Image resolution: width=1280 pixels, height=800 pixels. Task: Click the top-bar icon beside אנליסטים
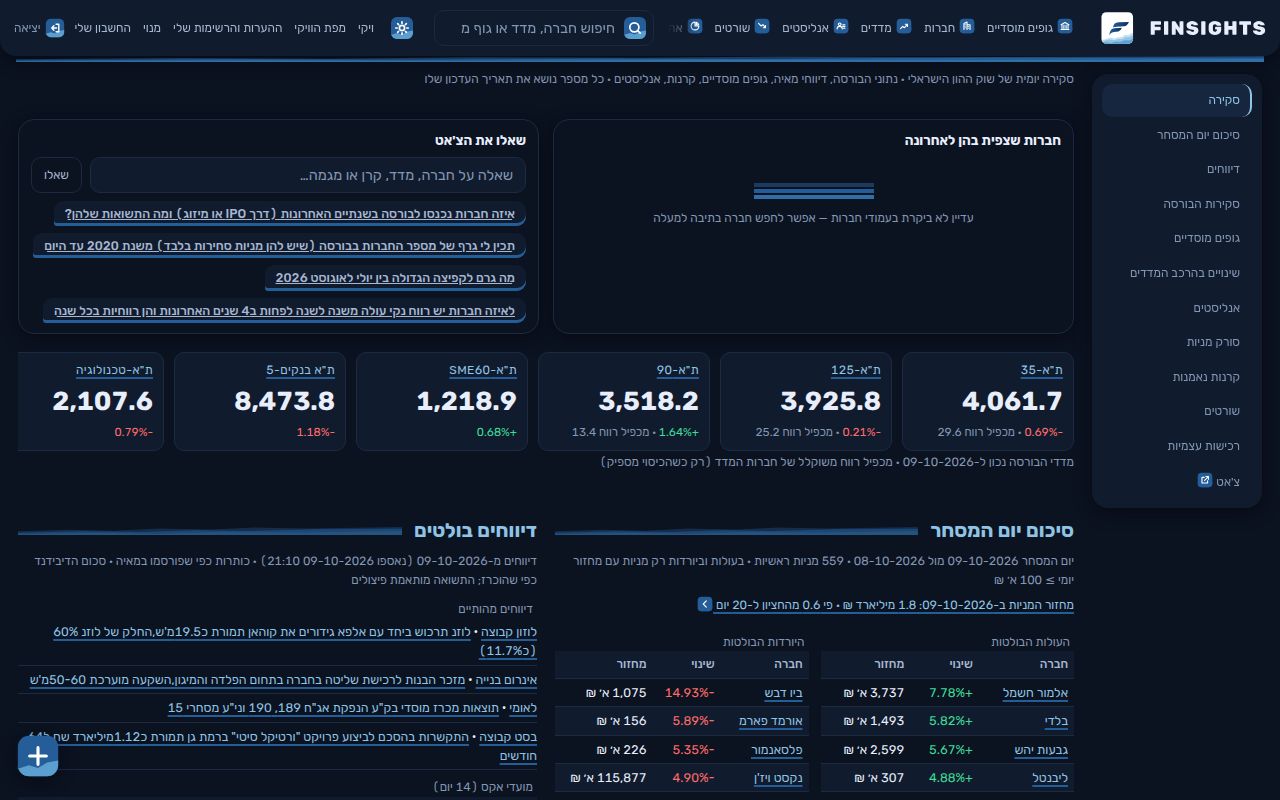pyautogui.click(x=841, y=27)
